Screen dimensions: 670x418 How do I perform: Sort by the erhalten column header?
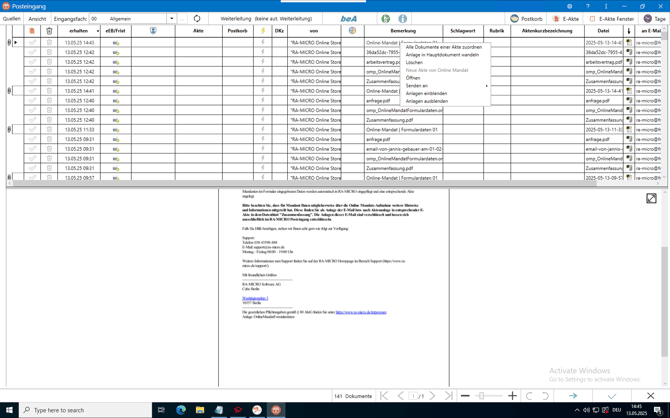[79, 31]
